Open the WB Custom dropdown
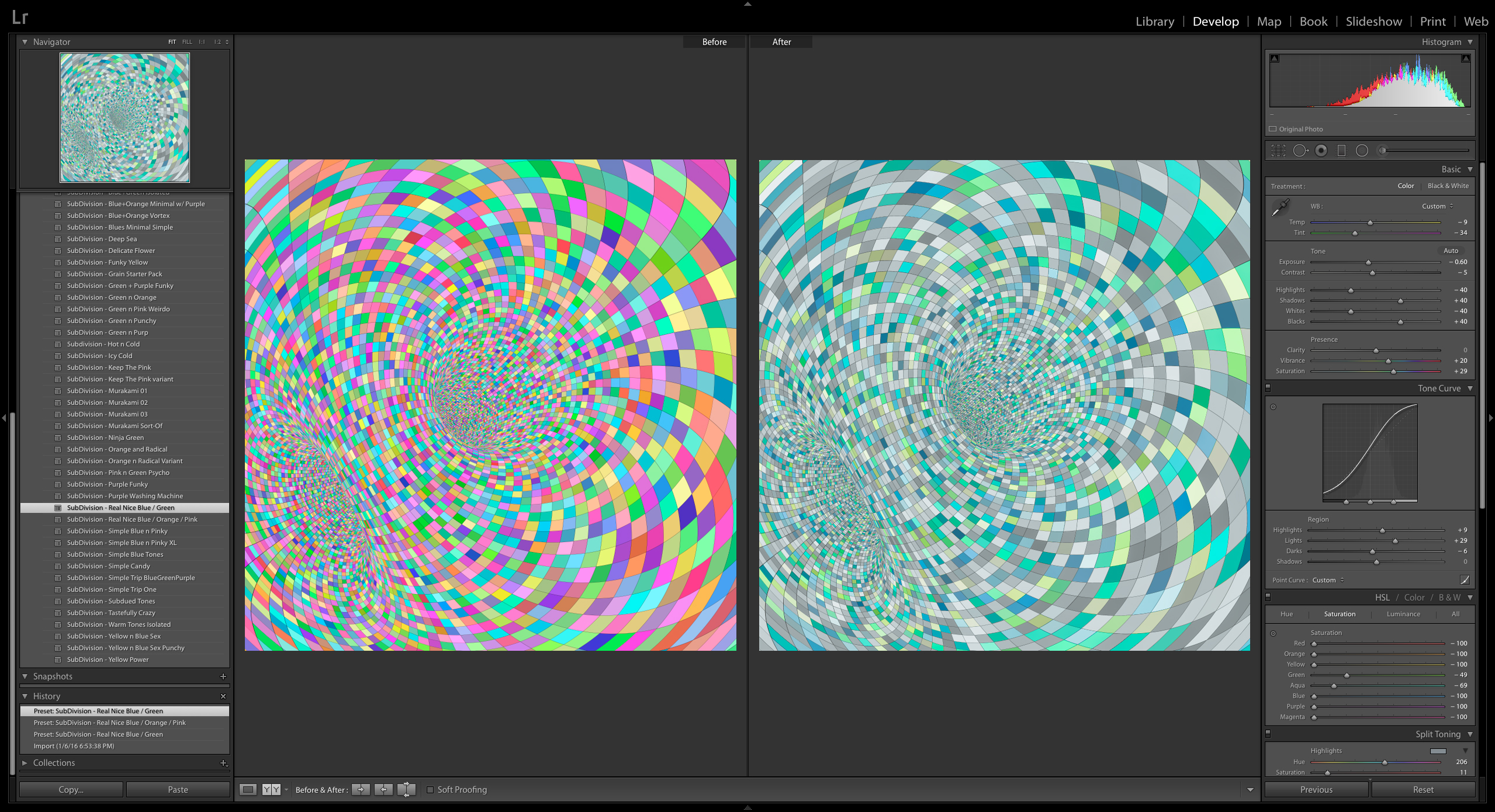The image size is (1495, 812). [x=1437, y=206]
